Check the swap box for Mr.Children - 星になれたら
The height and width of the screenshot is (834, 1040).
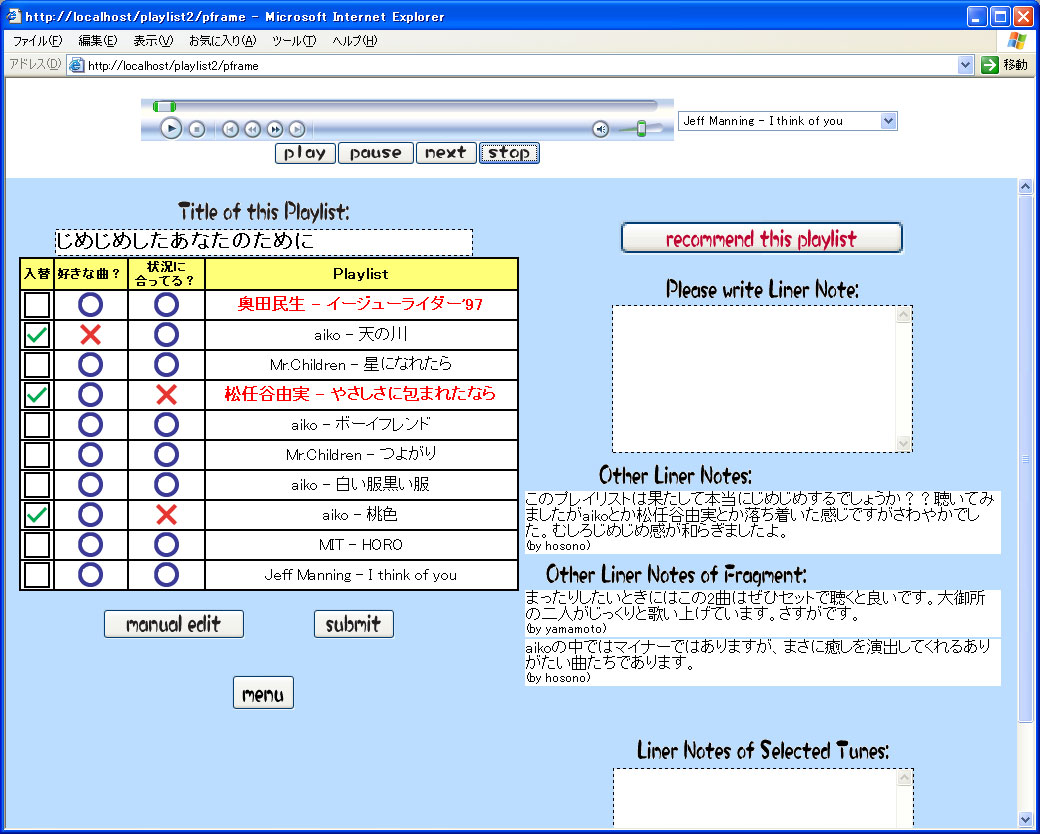point(37,365)
